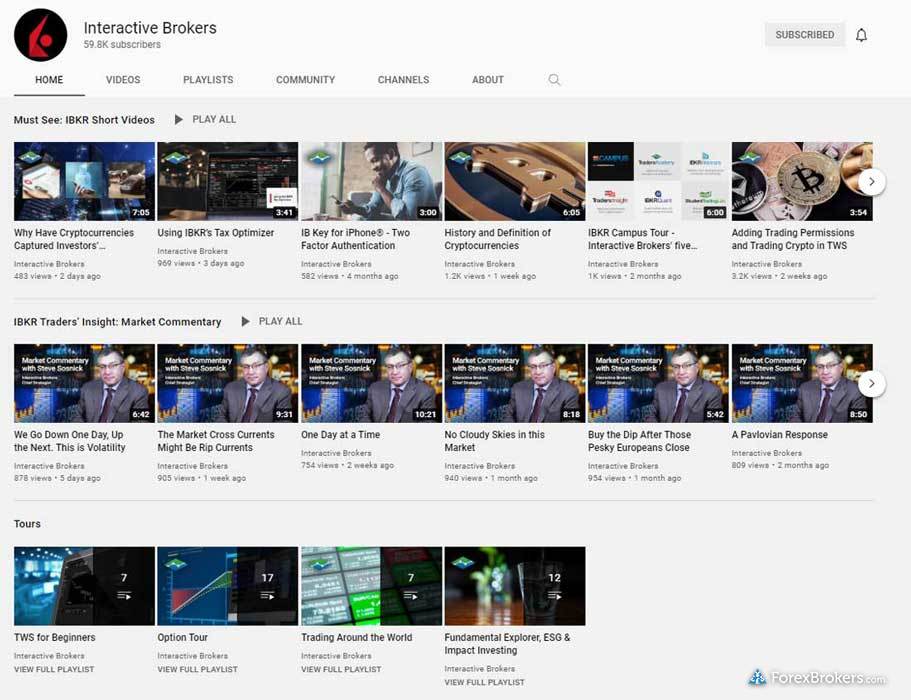The height and width of the screenshot is (700, 911).
Task: Click 'IBKR Campus Tour' video title
Action: pos(643,239)
